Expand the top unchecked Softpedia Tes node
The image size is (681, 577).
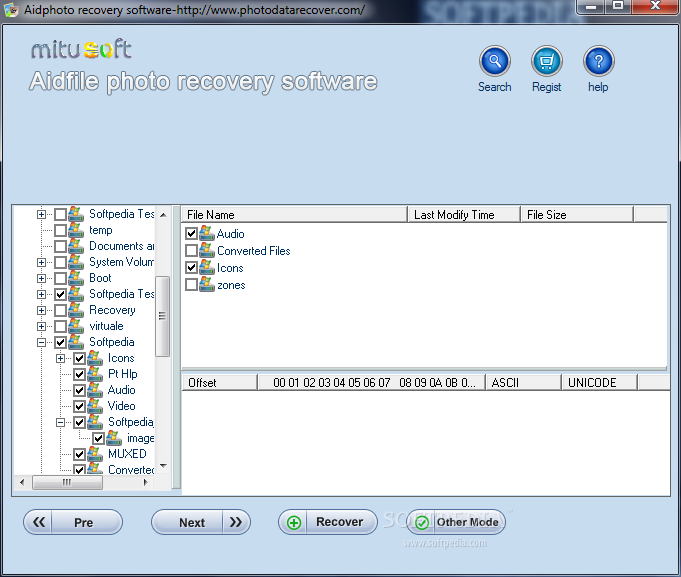[x=41, y=214]
